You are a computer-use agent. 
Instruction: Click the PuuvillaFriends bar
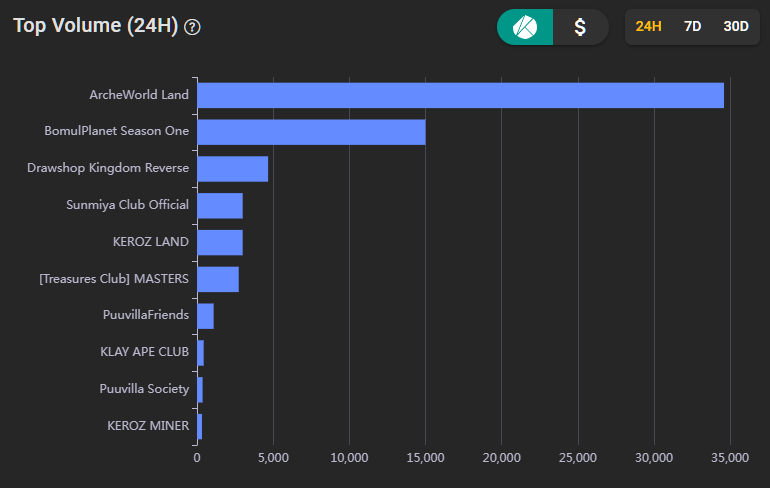[x=205, y=316]
